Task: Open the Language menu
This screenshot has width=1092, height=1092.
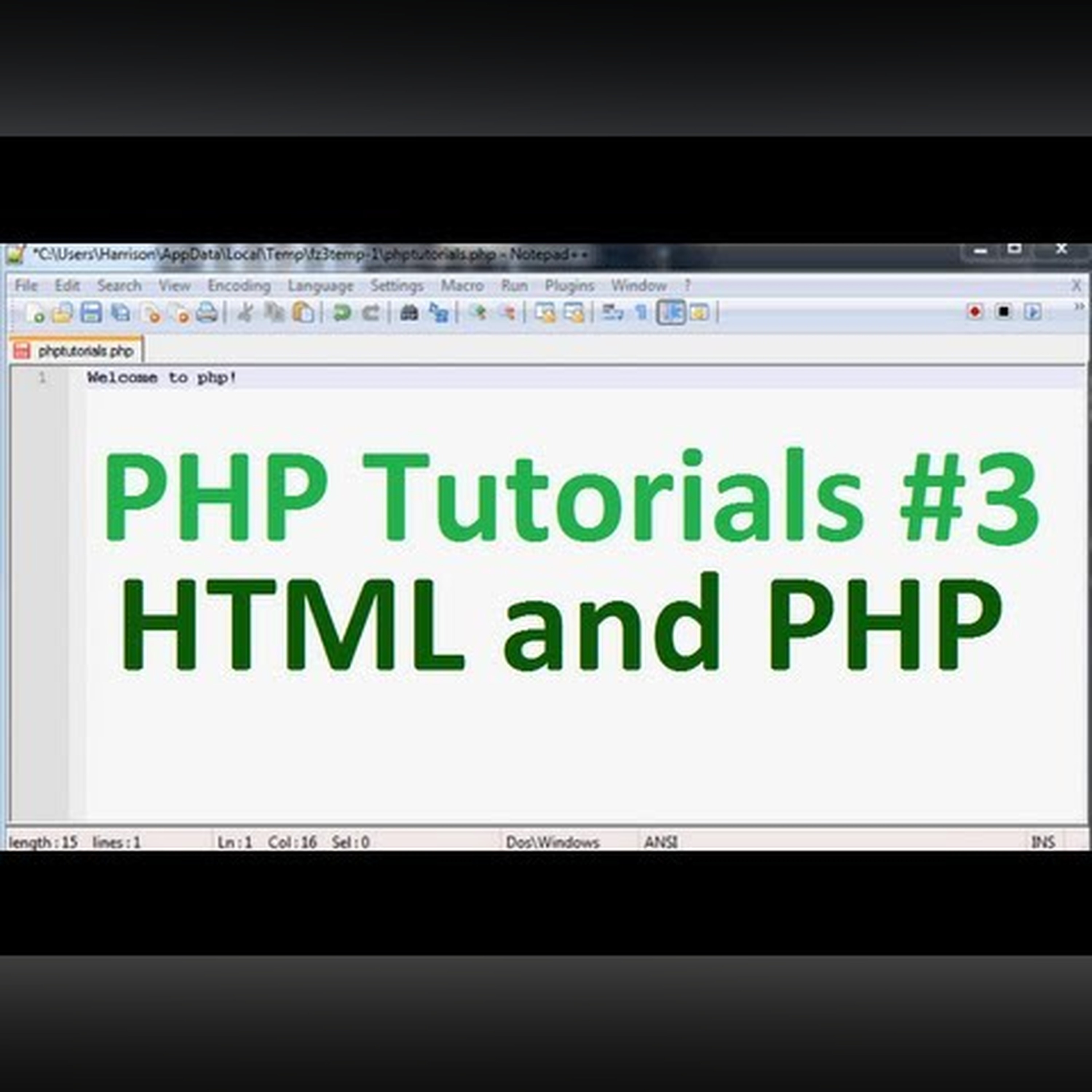Action: (320, 286)
